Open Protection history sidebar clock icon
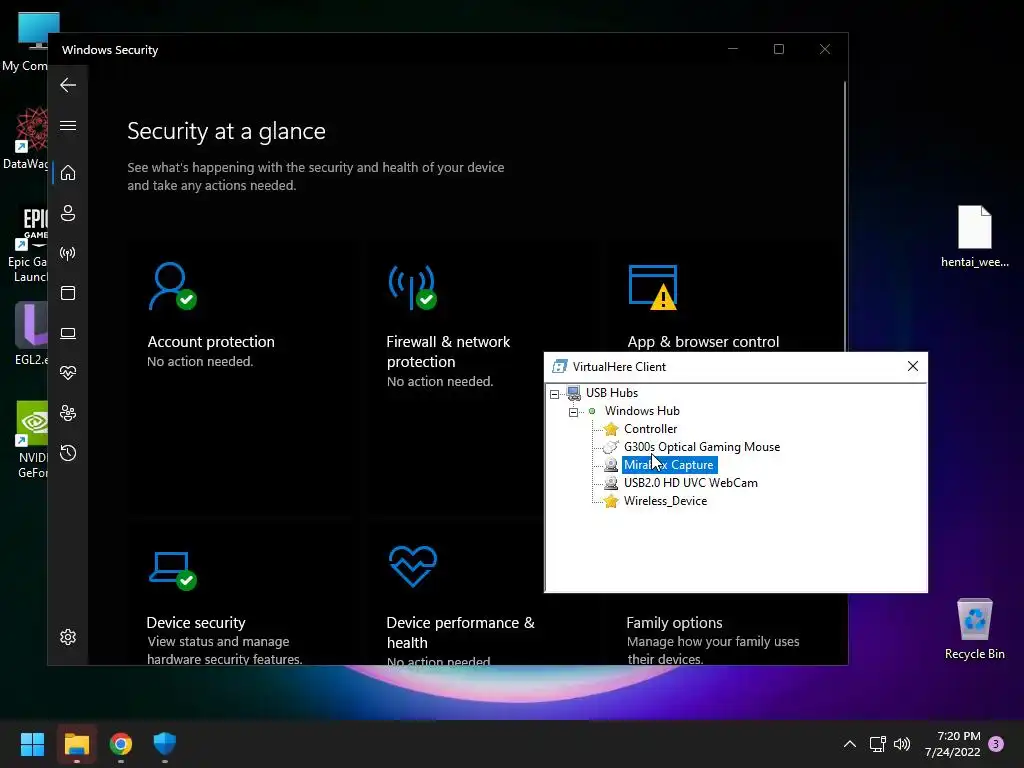The image size is (1024, 768). pyautogui.click(x=68, y=453)
